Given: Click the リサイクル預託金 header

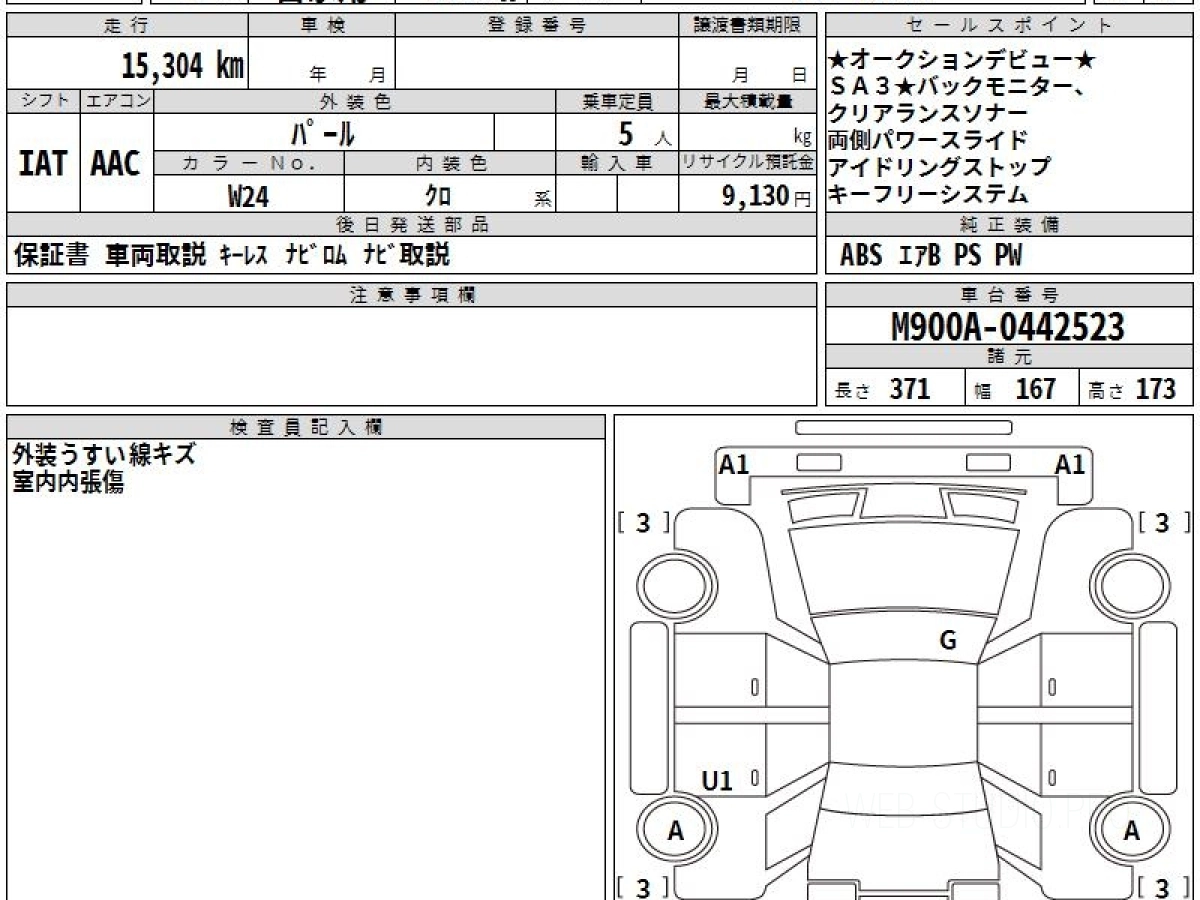Looking at the screenshot, I should click(747, 163).
